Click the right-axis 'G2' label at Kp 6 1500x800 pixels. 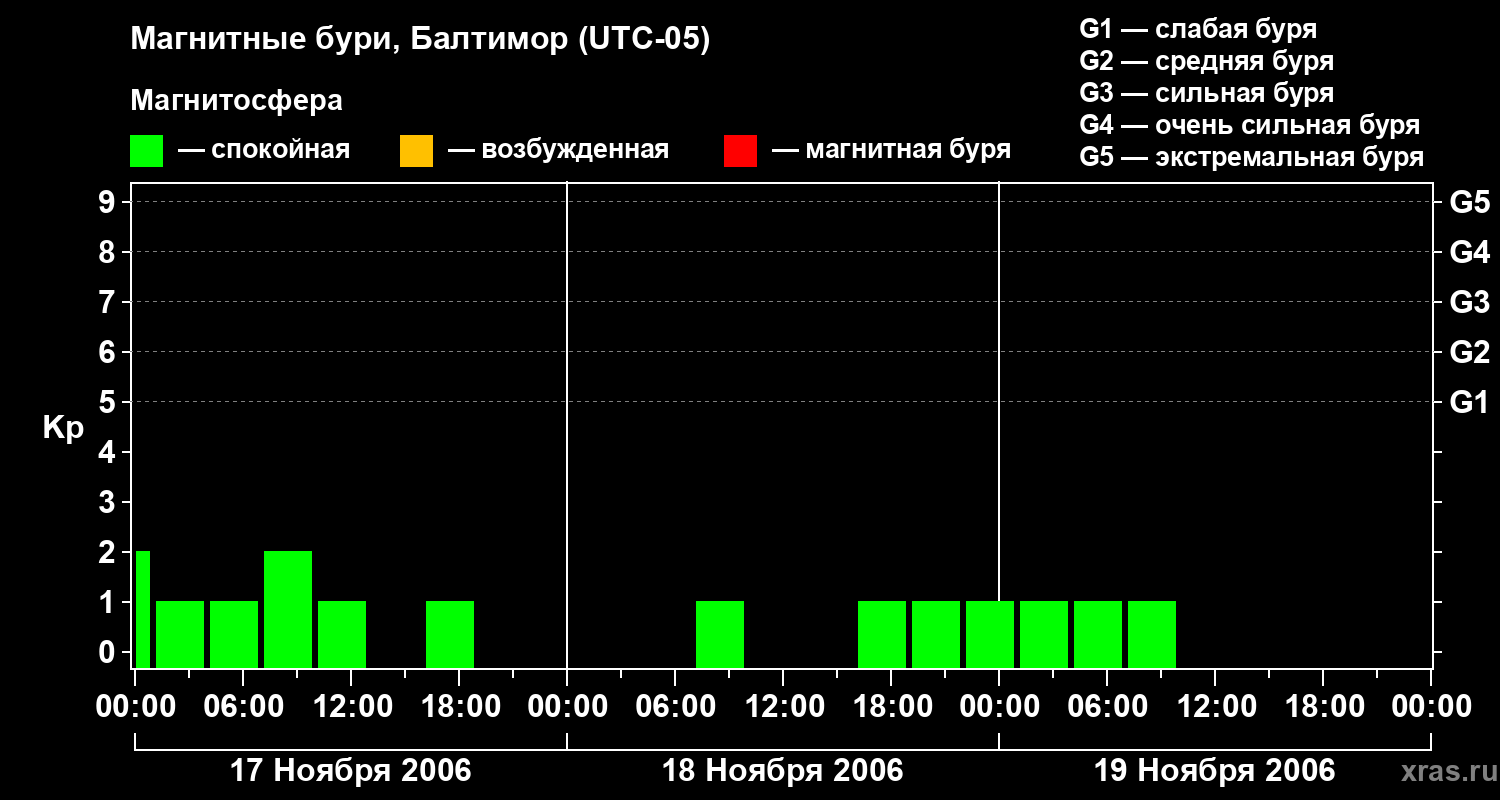pos(1470,352)
